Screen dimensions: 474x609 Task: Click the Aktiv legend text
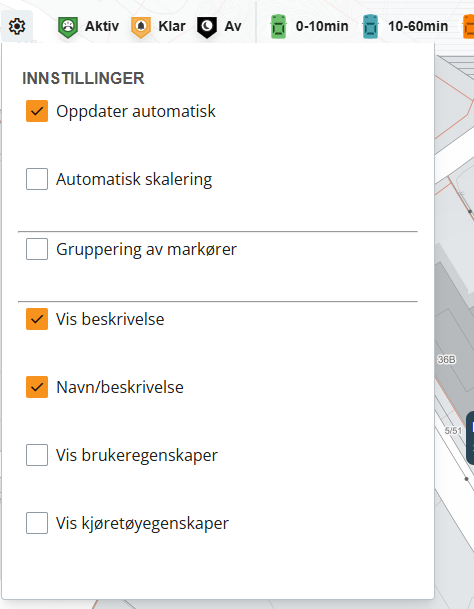pos(102,26)
